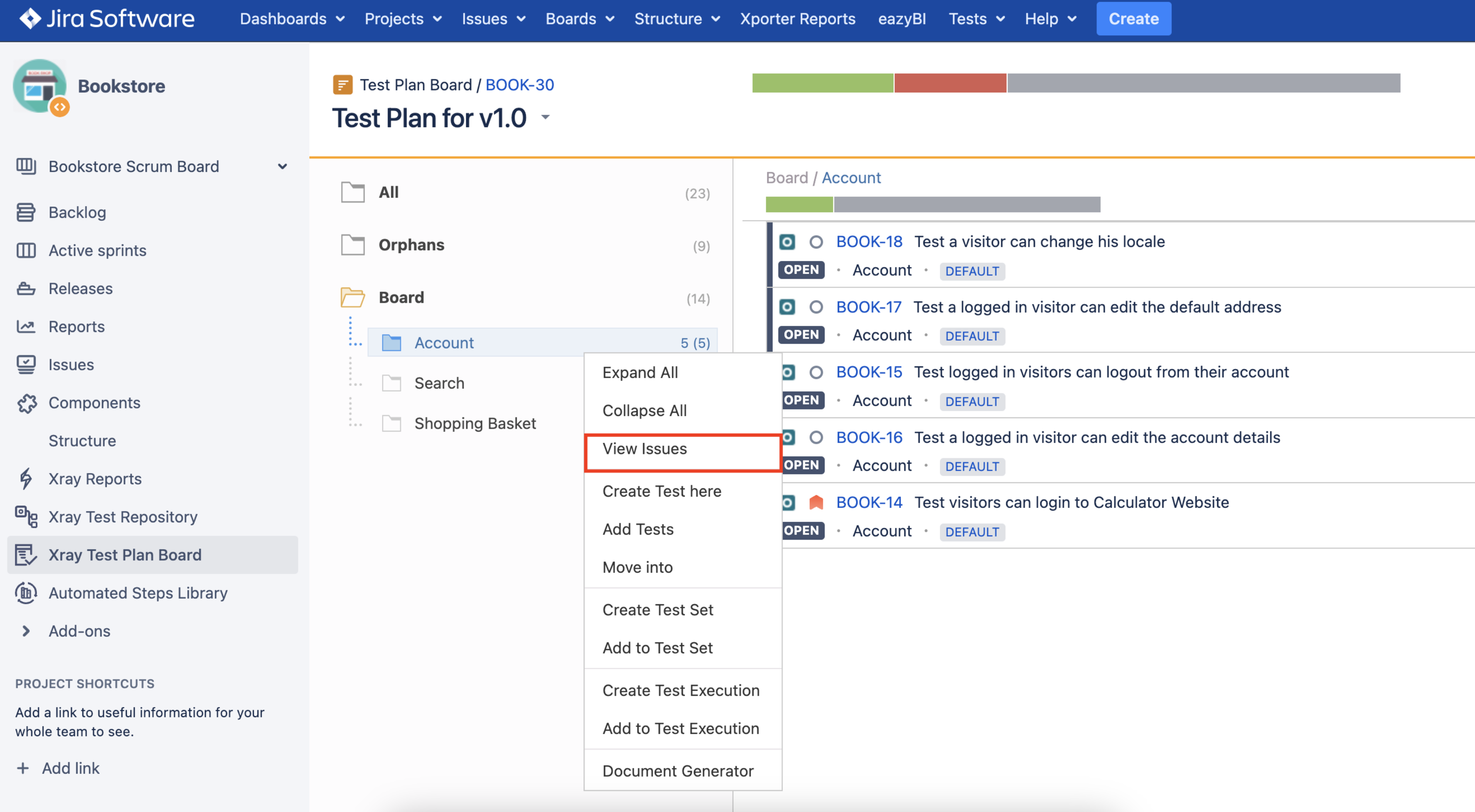This screenshot has height=812, width=1475.
Task: Select Create Test here menu entry
Action: [x=683, y=491]
